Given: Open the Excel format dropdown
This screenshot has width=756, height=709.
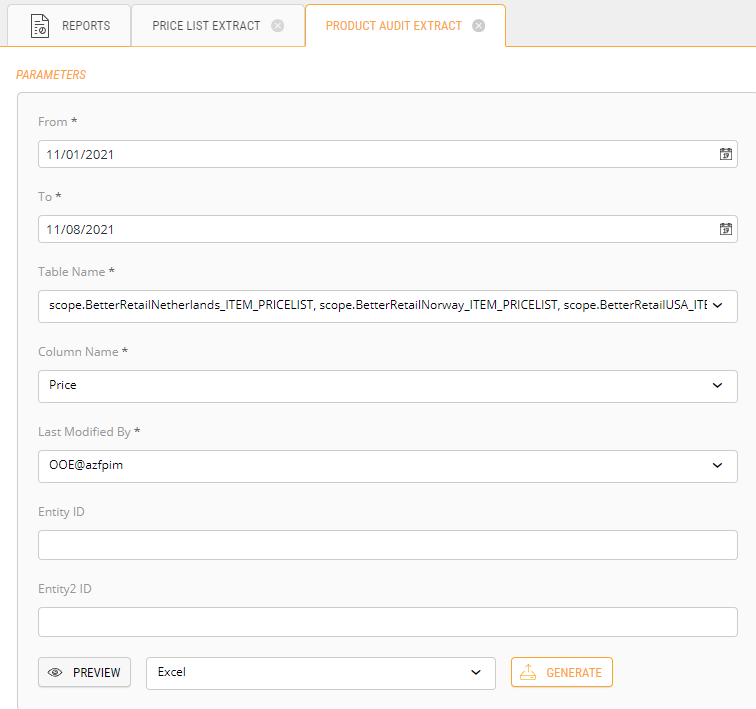Looking at the screenshot, I should [476, 673].
